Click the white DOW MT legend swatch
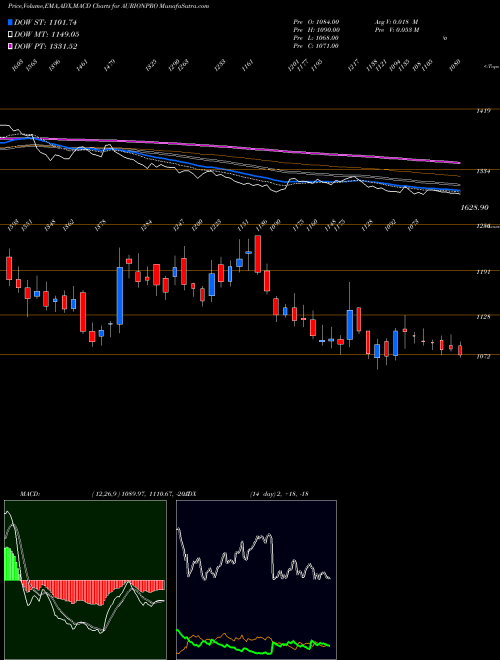 [x=11, y=35]
